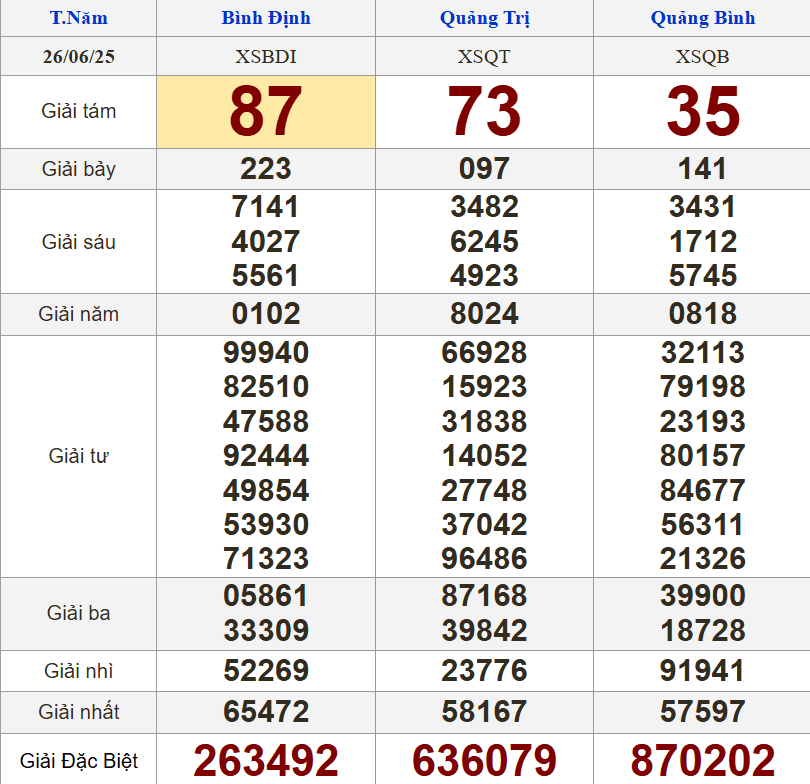The width and height of the screenshot is (810, 784).
Task: Click the XSBDI code label
Action: click(x=266, y=57)
